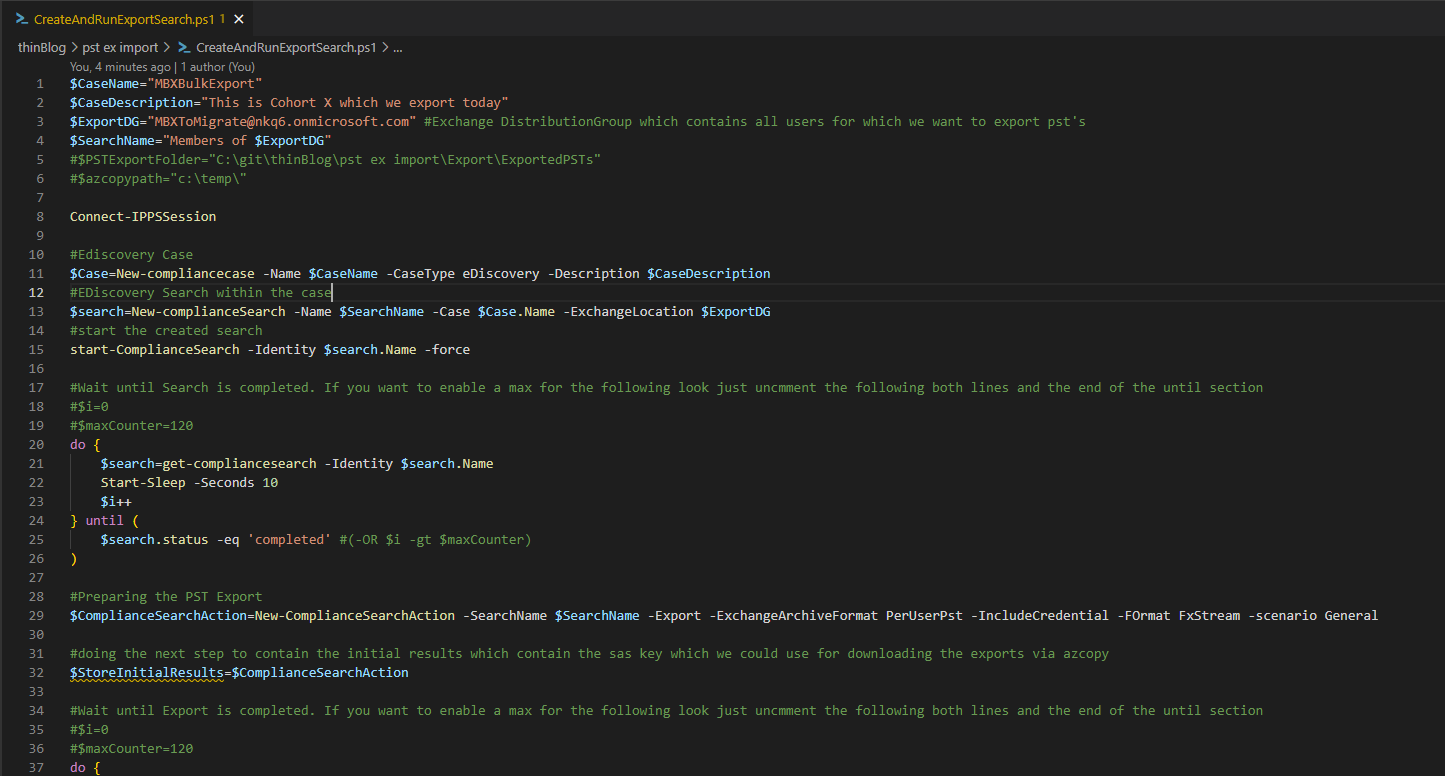Open the 'You, 4 minutes ago' blame annotation
Viewport: 1445px width, 776px height.
(120, 67)
